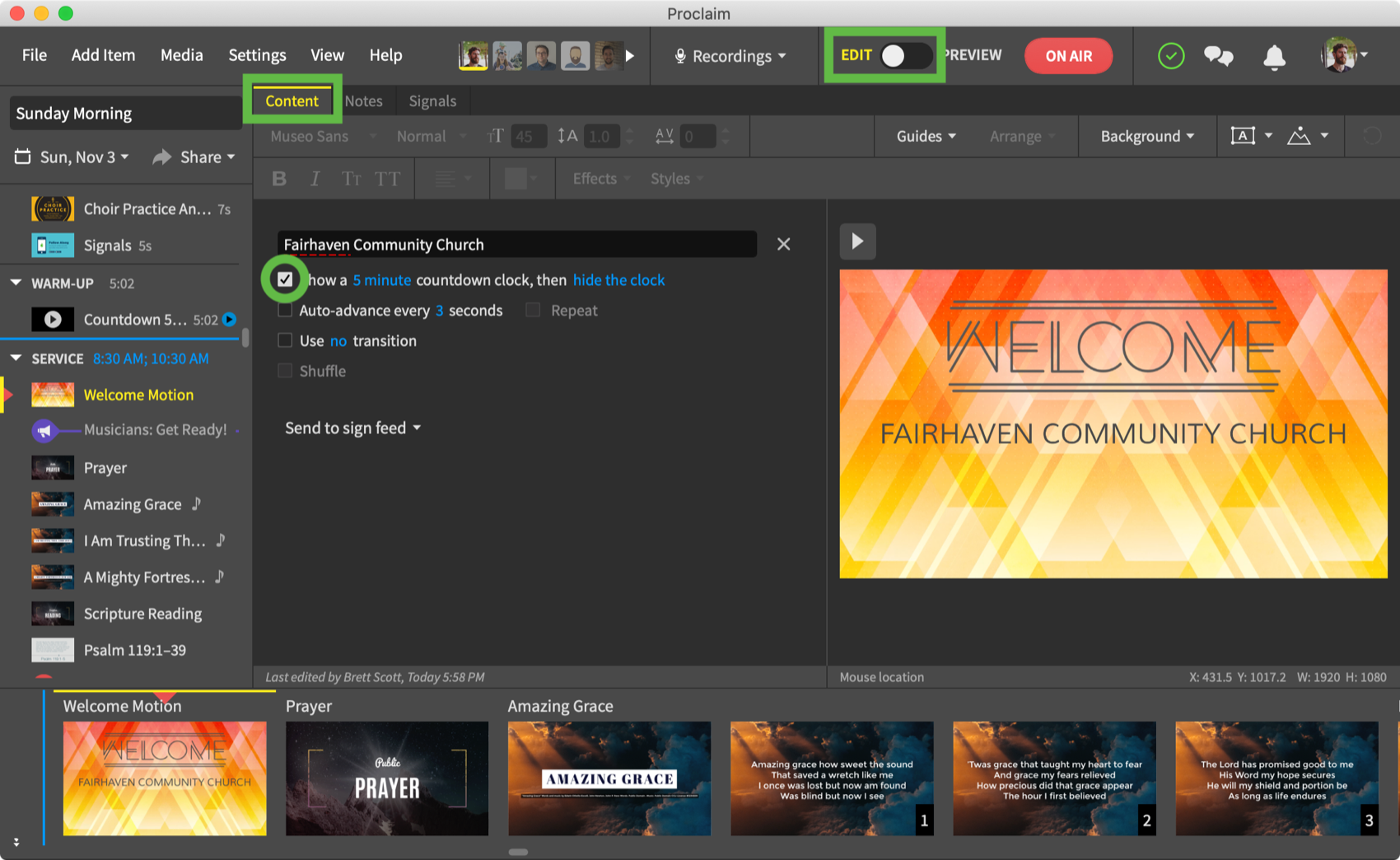Click the green sync status checkmark icon

[x=1170, y=56]
